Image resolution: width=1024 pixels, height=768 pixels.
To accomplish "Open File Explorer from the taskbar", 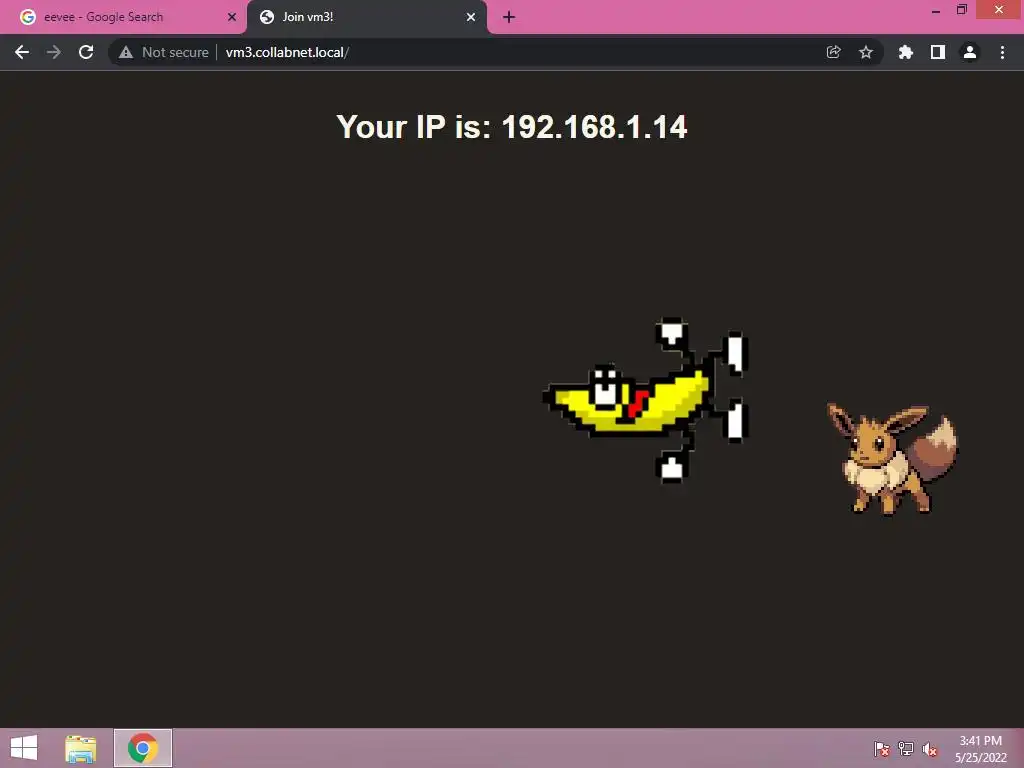I will (x=81, y=748).
